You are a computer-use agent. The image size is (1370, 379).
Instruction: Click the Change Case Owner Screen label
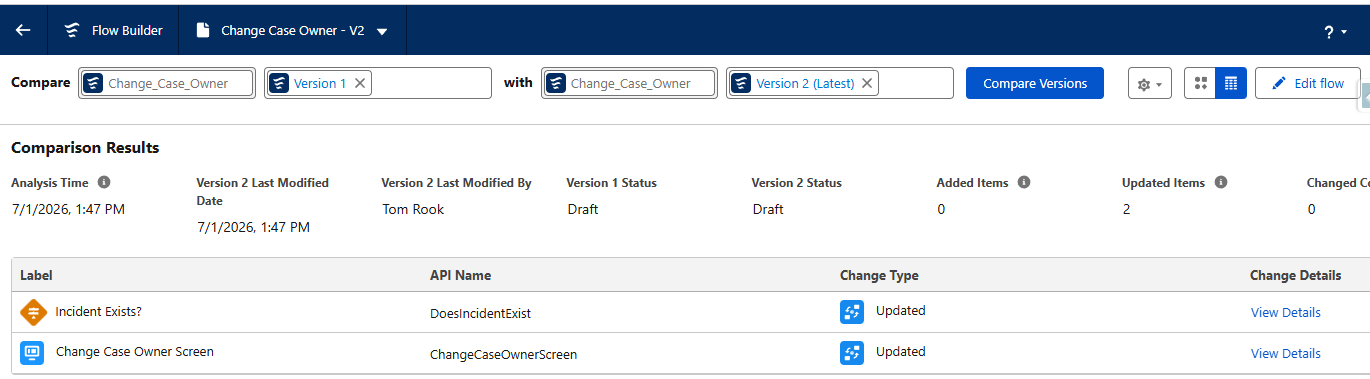click(135, 351)
